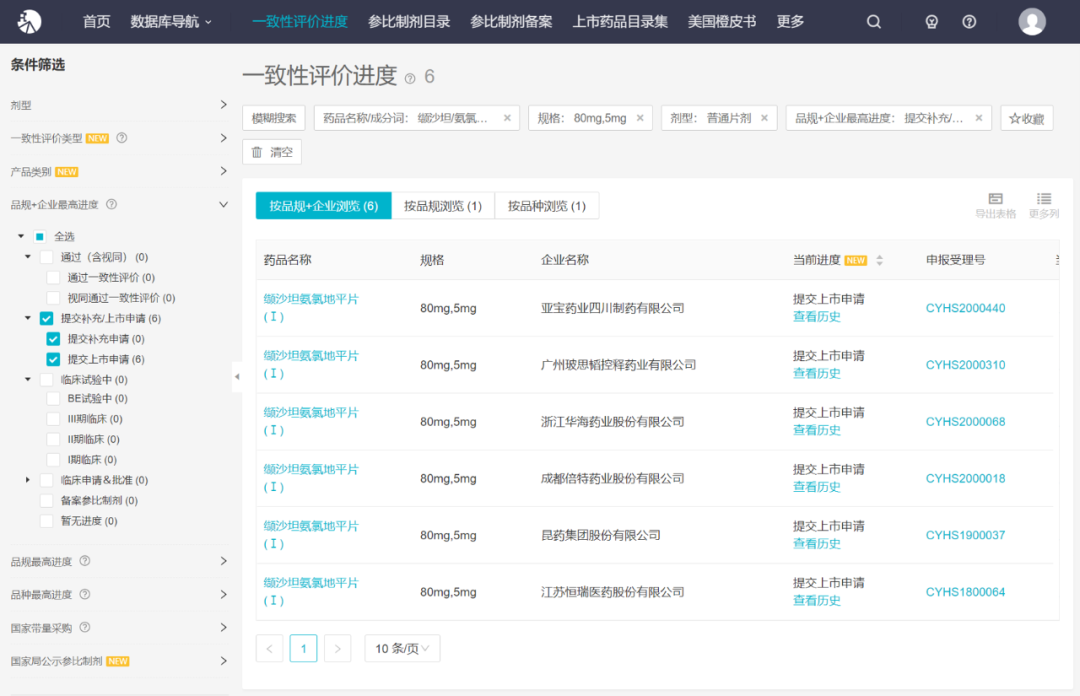Toggle the 全选 checkbox
The image size is (1080, 696).
point(40,236)
